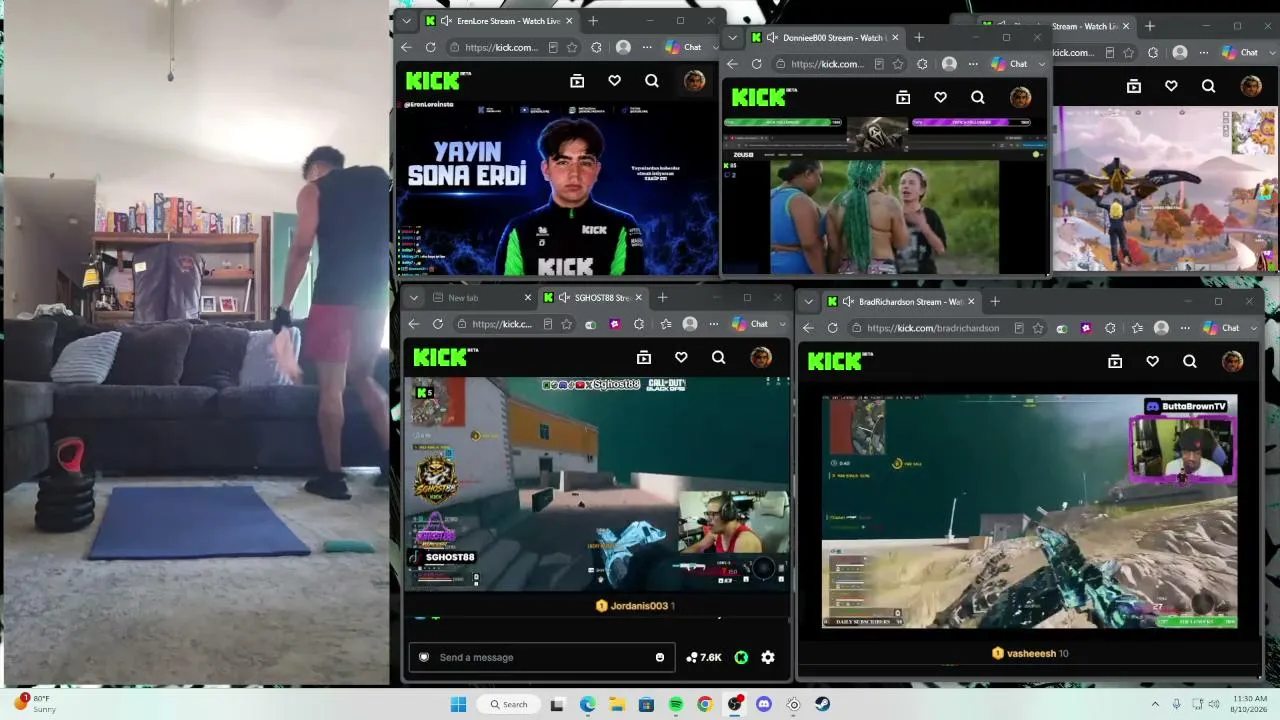This screenshot has height=720, width=1280.
Task: Expand the chevron beside Chat in the DonnieeB00 window
Action: point(1041,64)
